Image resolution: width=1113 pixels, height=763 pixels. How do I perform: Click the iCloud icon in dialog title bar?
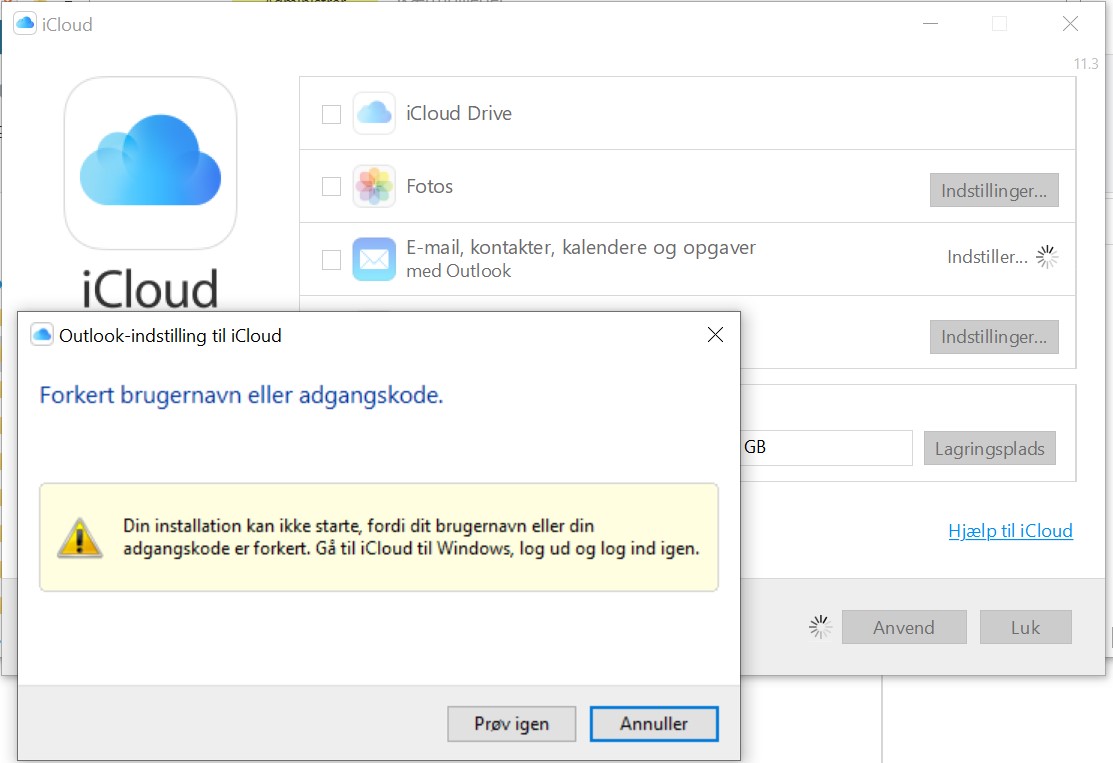(42, 335)
